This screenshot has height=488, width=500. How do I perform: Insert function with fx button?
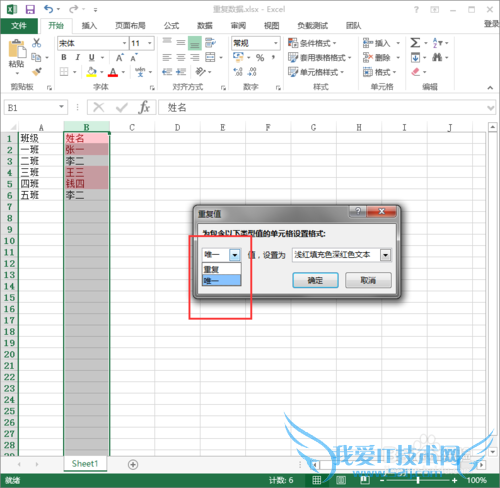click(x=144, y=107)
